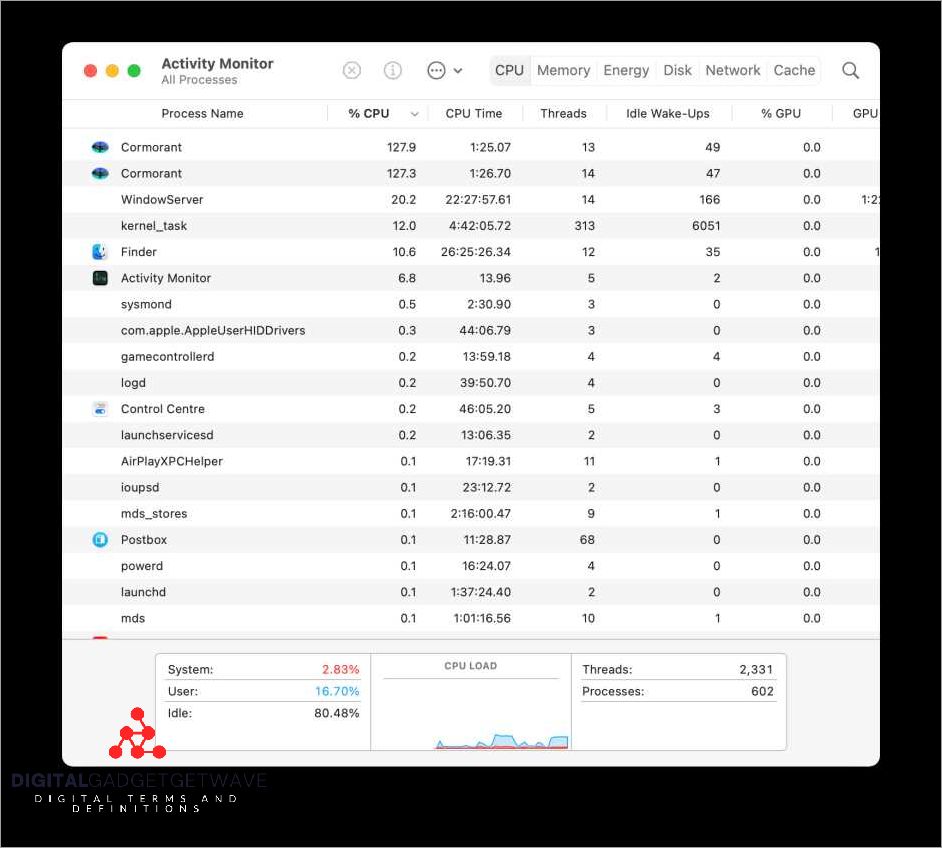This screenshot has height=848, width=942.
Task: Sort by the Process Name column header
Action: point(202,114)
